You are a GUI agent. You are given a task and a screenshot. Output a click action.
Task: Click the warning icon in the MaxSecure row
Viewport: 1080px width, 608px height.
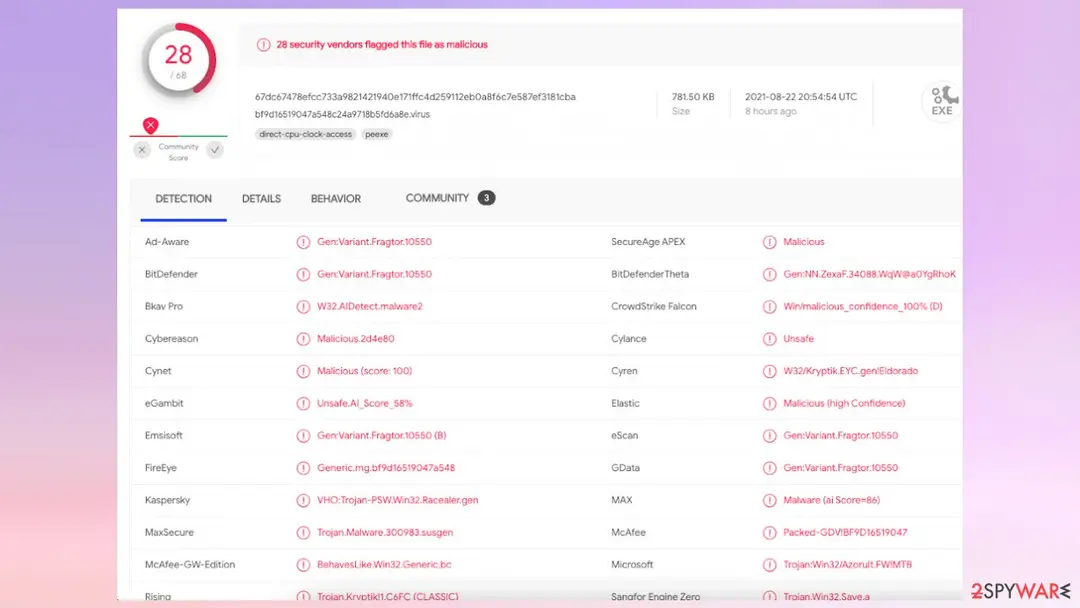tap(303, 533)
